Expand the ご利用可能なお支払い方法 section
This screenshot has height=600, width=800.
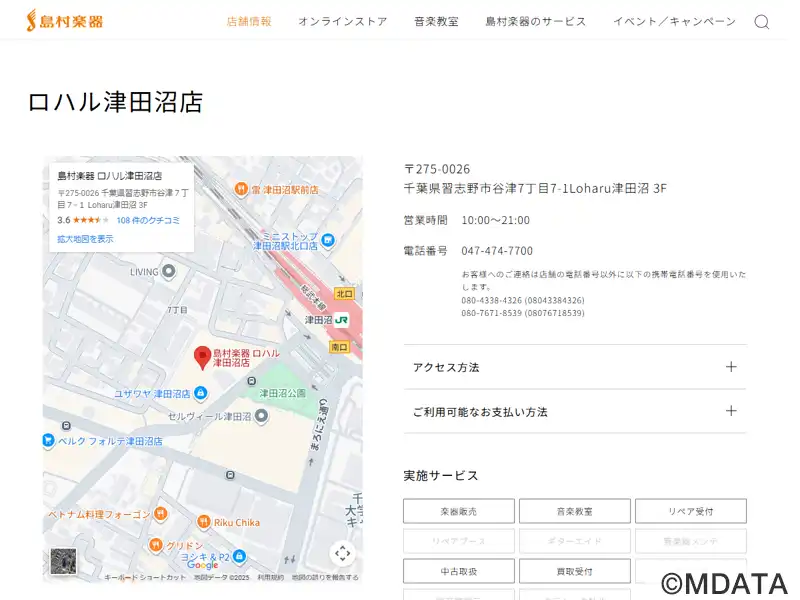pos(575,411)
